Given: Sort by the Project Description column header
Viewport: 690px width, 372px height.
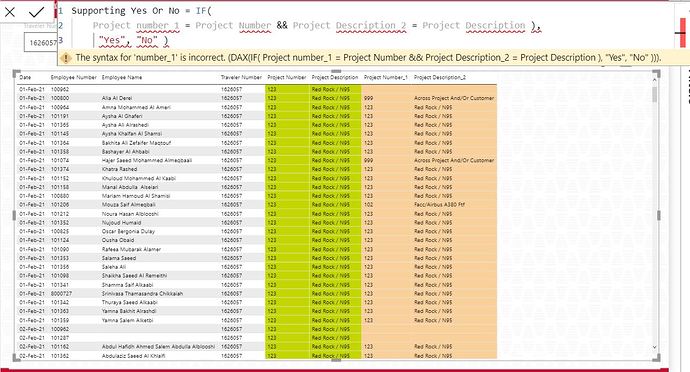Looking at the screenshot, I should click(335, 77).
